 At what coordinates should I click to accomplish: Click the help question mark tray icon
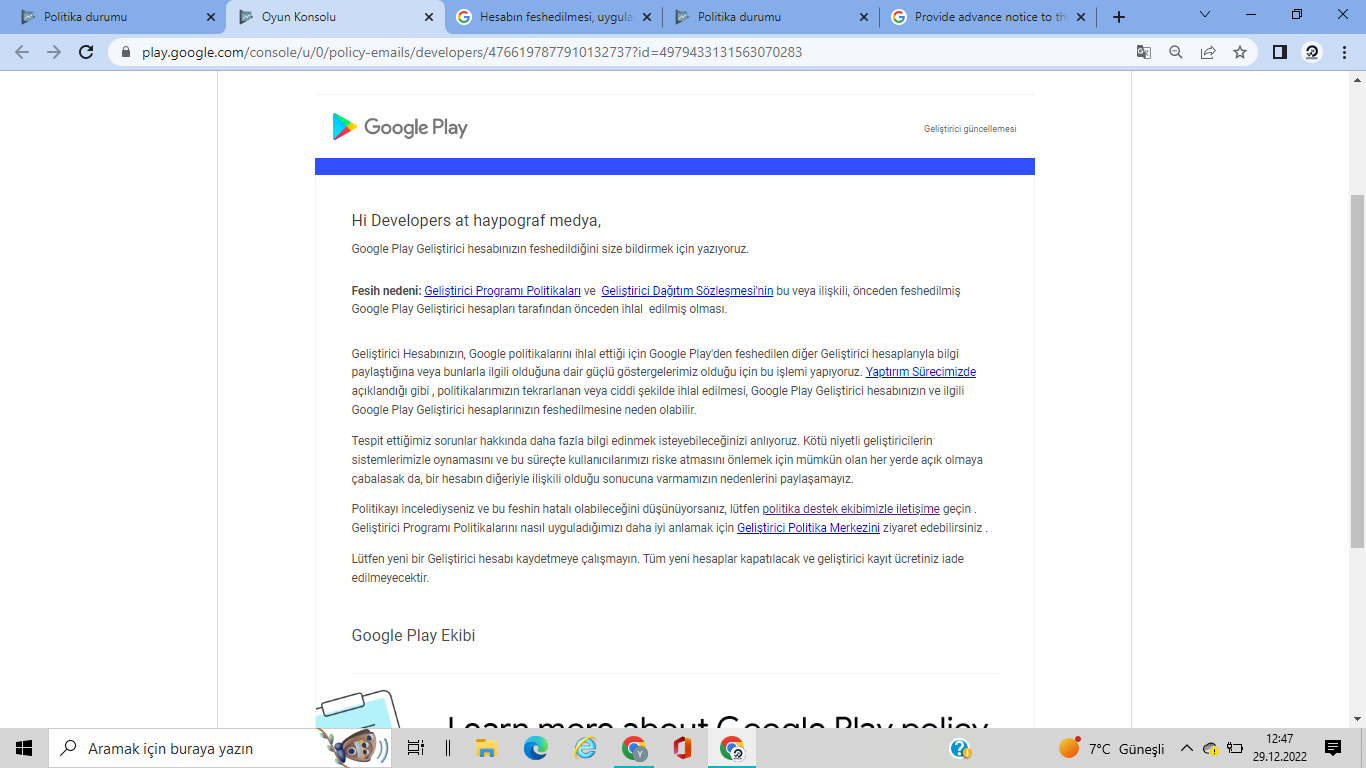[x=960, y=748]
